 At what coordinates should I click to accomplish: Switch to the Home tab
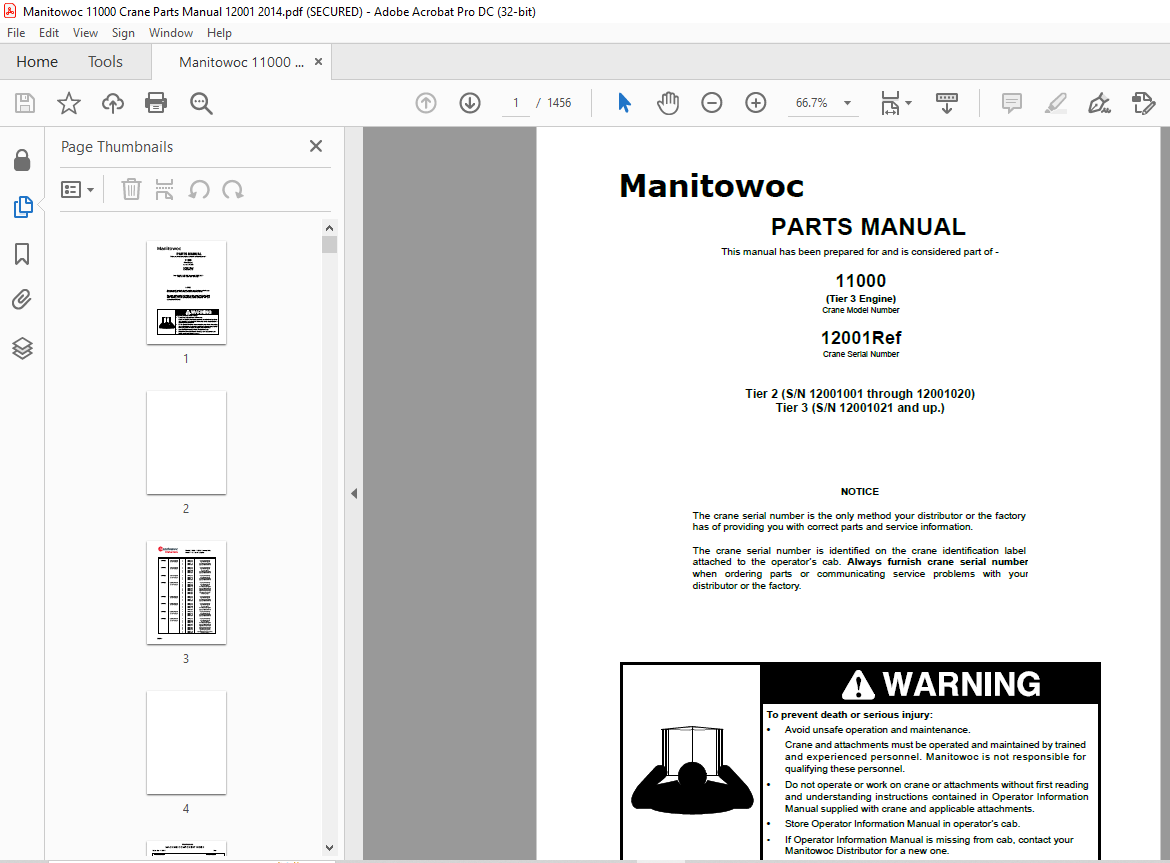click(37, 62)
